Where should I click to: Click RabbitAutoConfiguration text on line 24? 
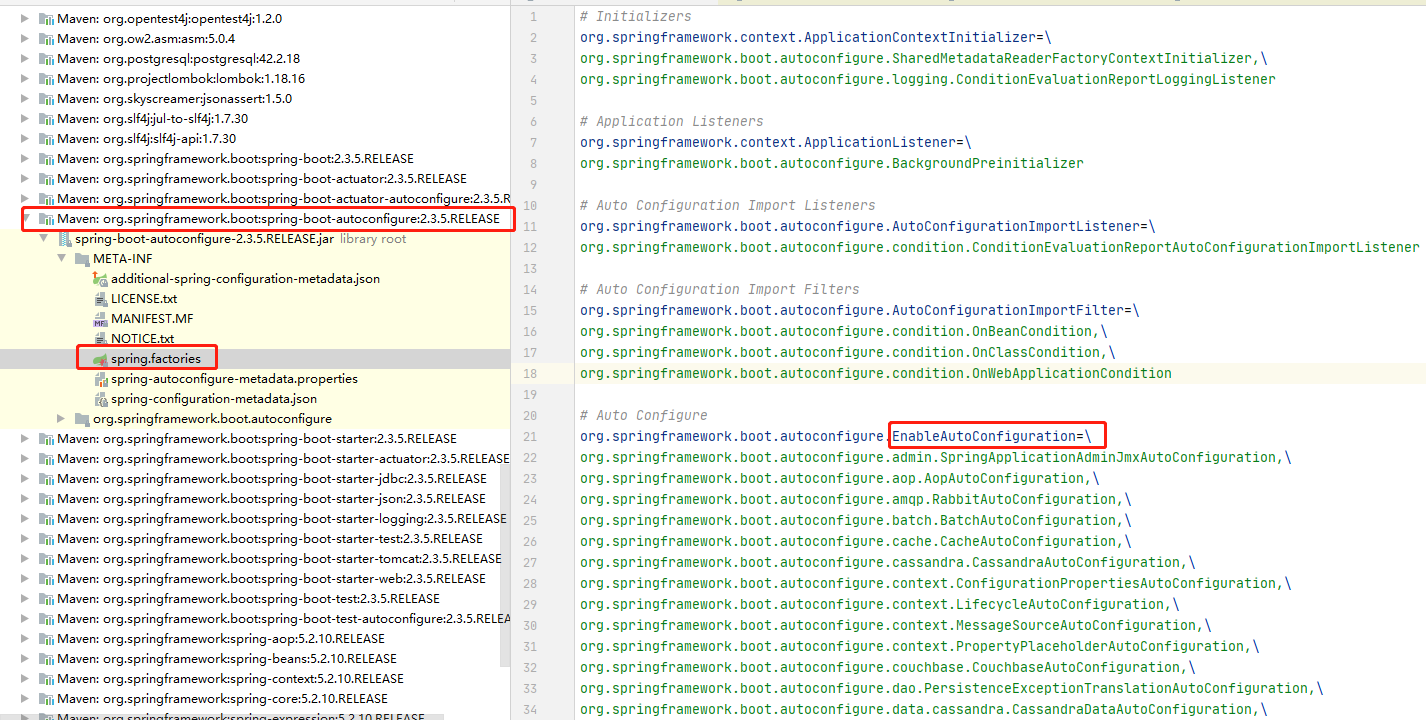click(x=1024, y=499)
